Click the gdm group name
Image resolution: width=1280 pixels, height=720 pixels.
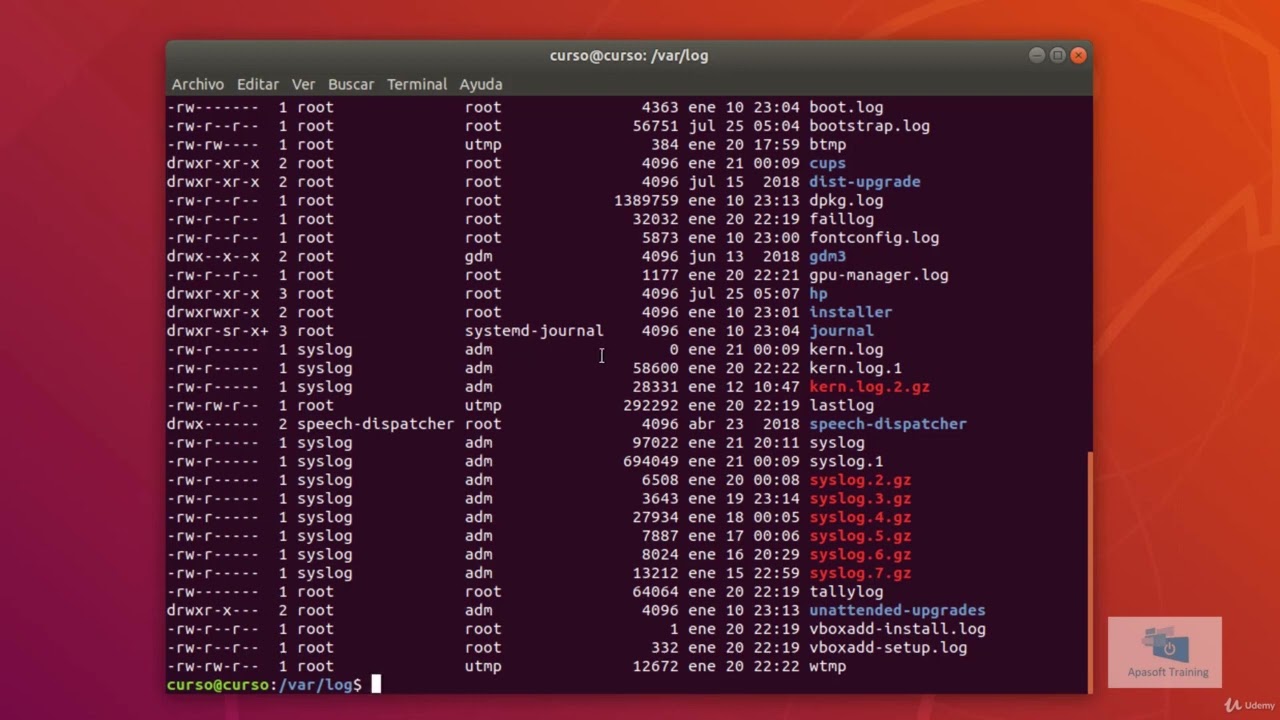pos(478,256)
